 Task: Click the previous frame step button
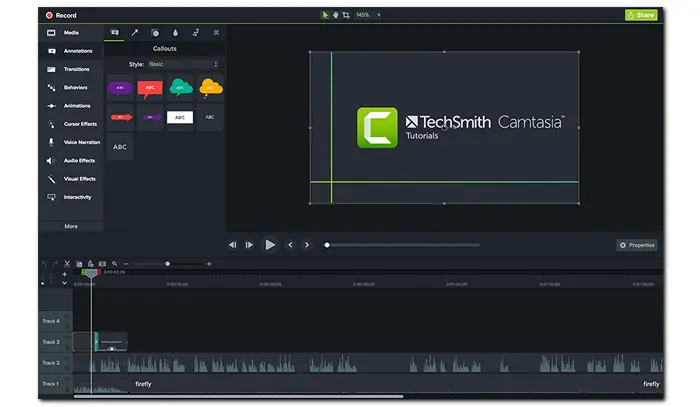pos(233,245)
